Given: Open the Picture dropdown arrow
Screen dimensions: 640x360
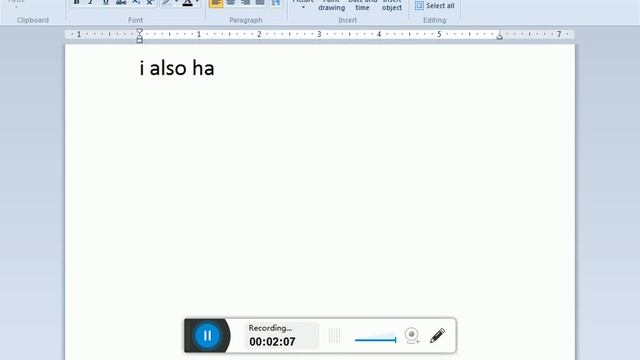Looking at the screenshot, I should click(x=303, y=7).
